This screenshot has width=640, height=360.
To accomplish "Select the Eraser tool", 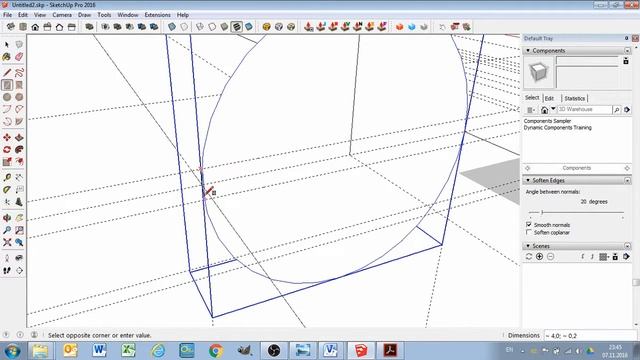I will click(19, 57).
